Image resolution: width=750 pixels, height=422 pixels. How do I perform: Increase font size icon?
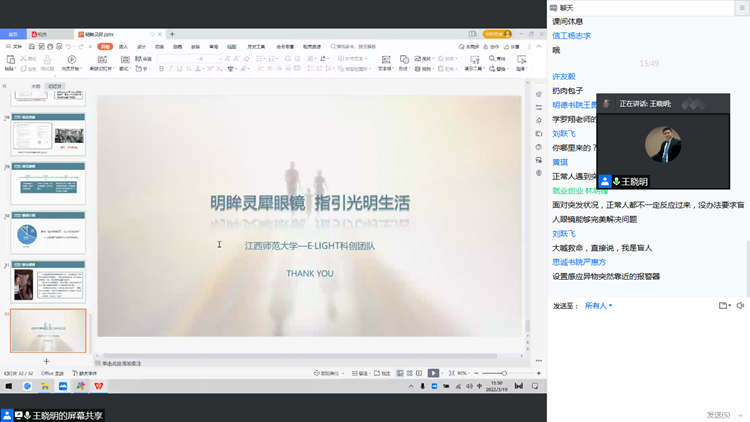point(227,58)
